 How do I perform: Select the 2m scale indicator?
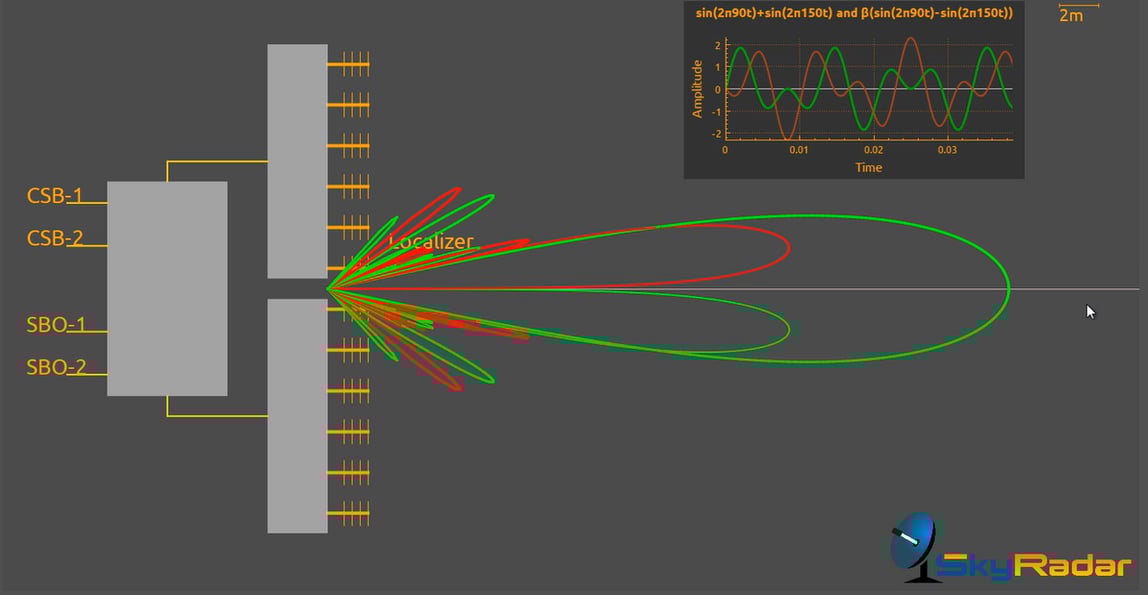coord(1070,15)
